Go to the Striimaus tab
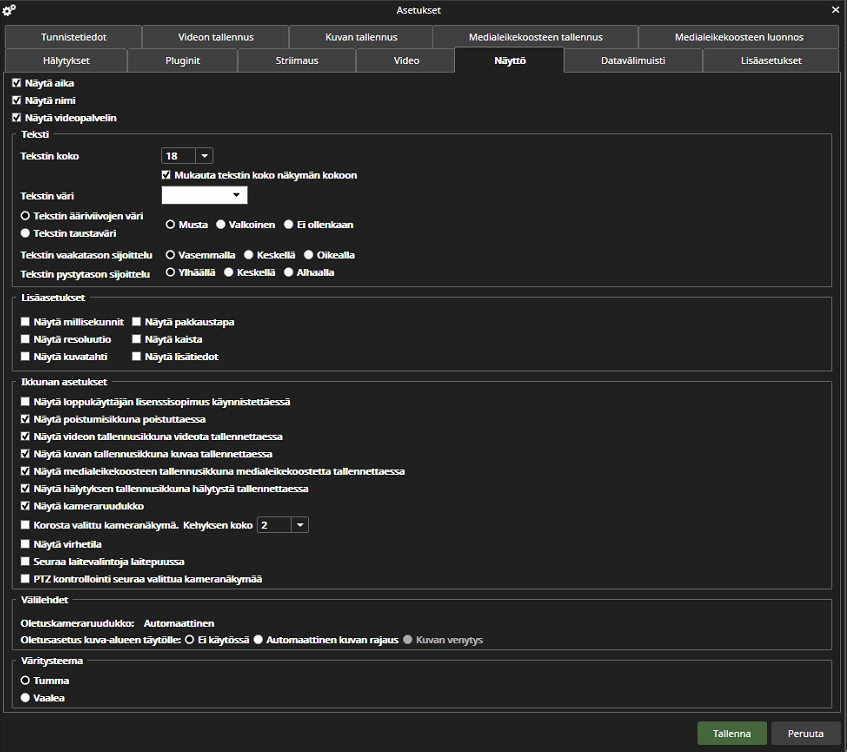The width and height of the screenshot is (847, 752). [297, 61]
